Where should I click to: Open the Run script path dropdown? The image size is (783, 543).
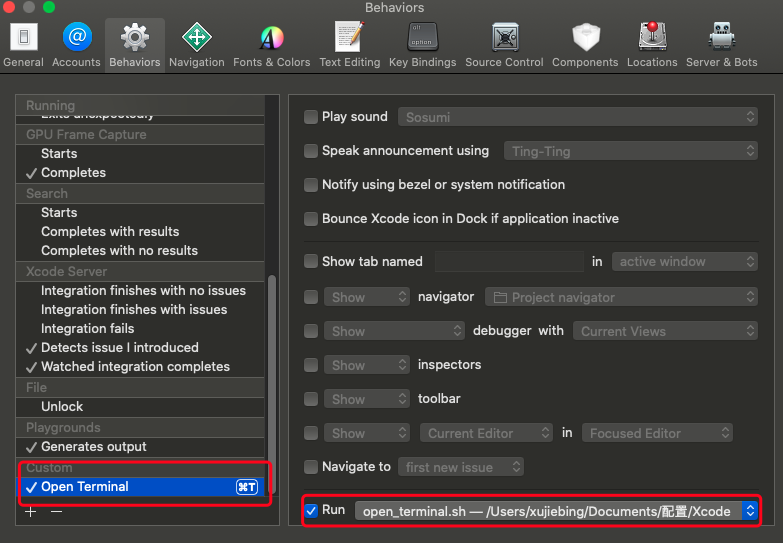pos(556,511)
